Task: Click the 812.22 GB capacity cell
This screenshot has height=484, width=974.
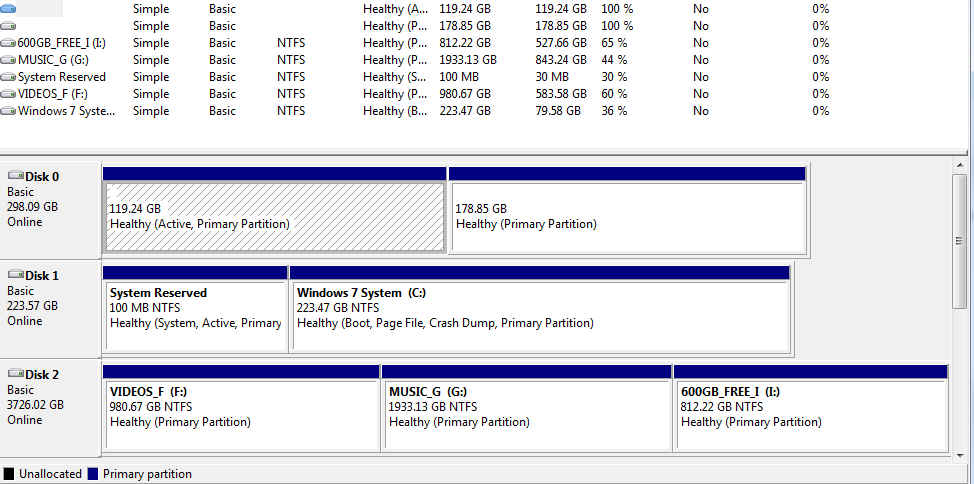Action: click(x=465, y=43)
